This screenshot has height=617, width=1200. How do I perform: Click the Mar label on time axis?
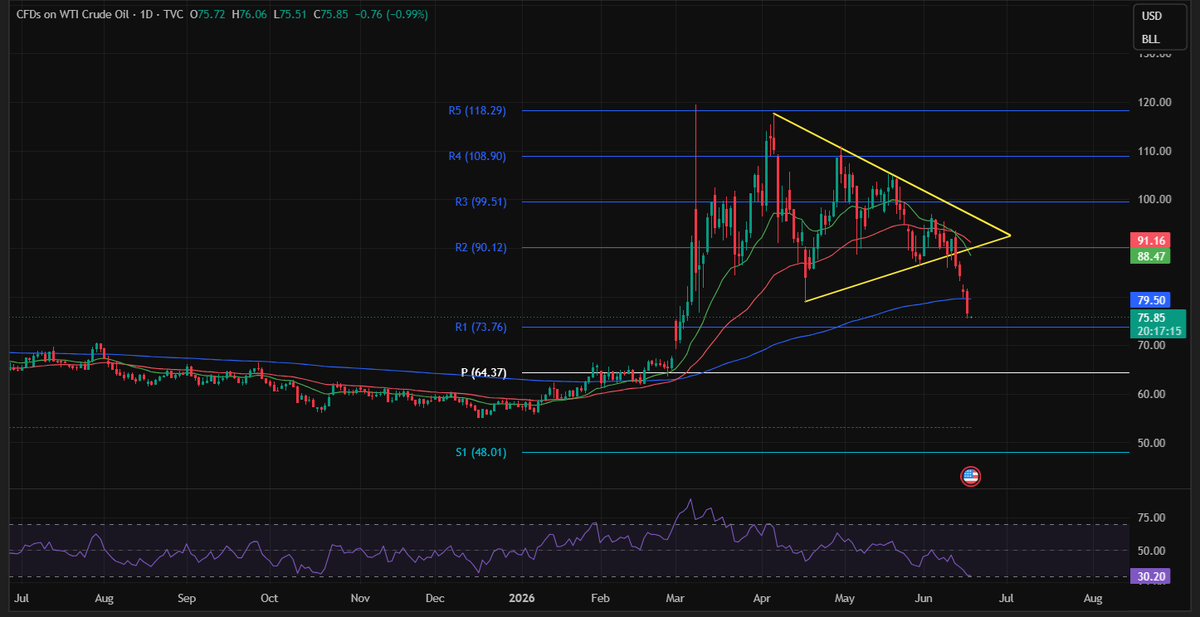coord(675,599)
